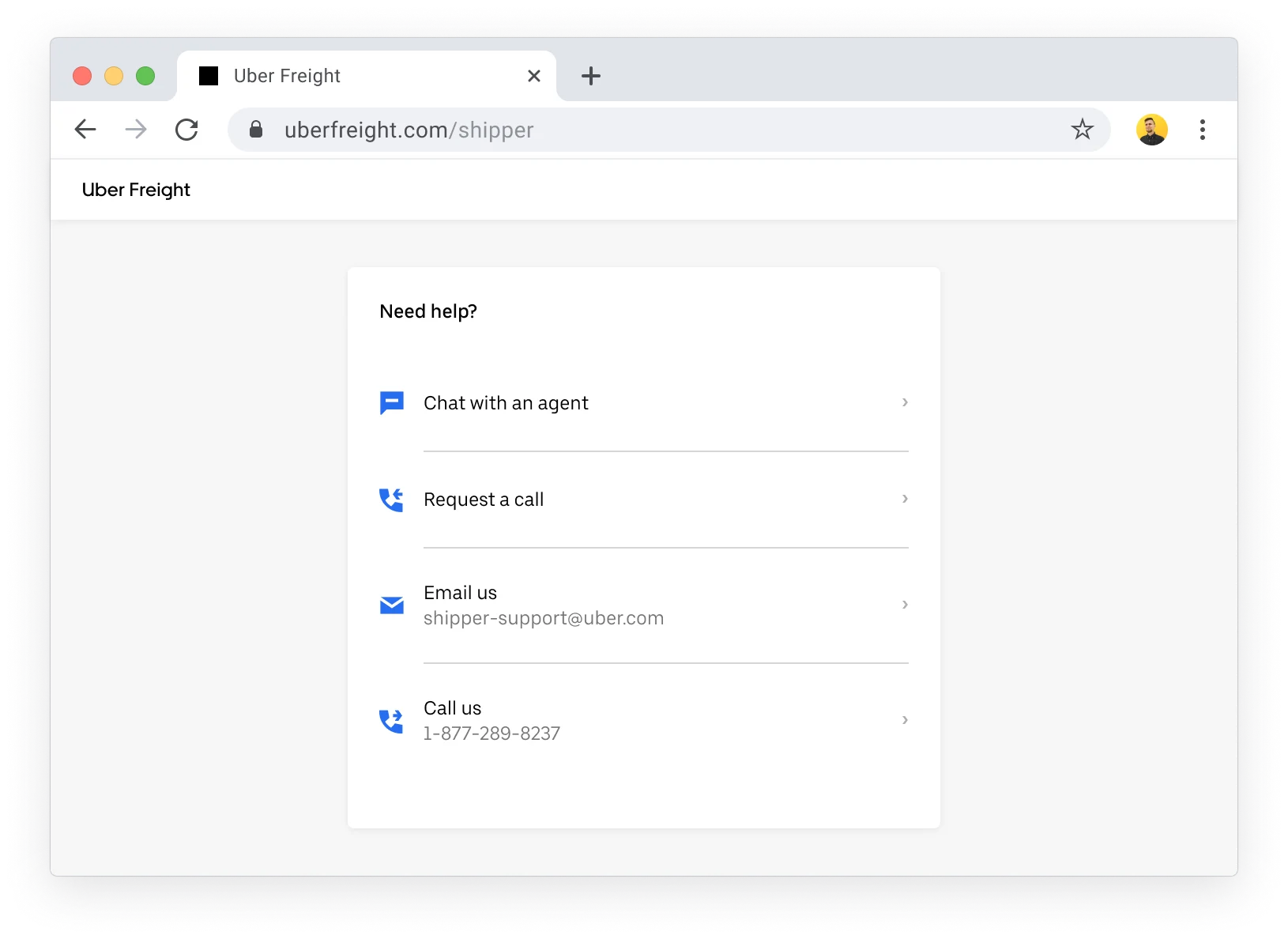This screenshot has height=939, width=1288.
Task: Open the Call us option
Action: (644, 721)
